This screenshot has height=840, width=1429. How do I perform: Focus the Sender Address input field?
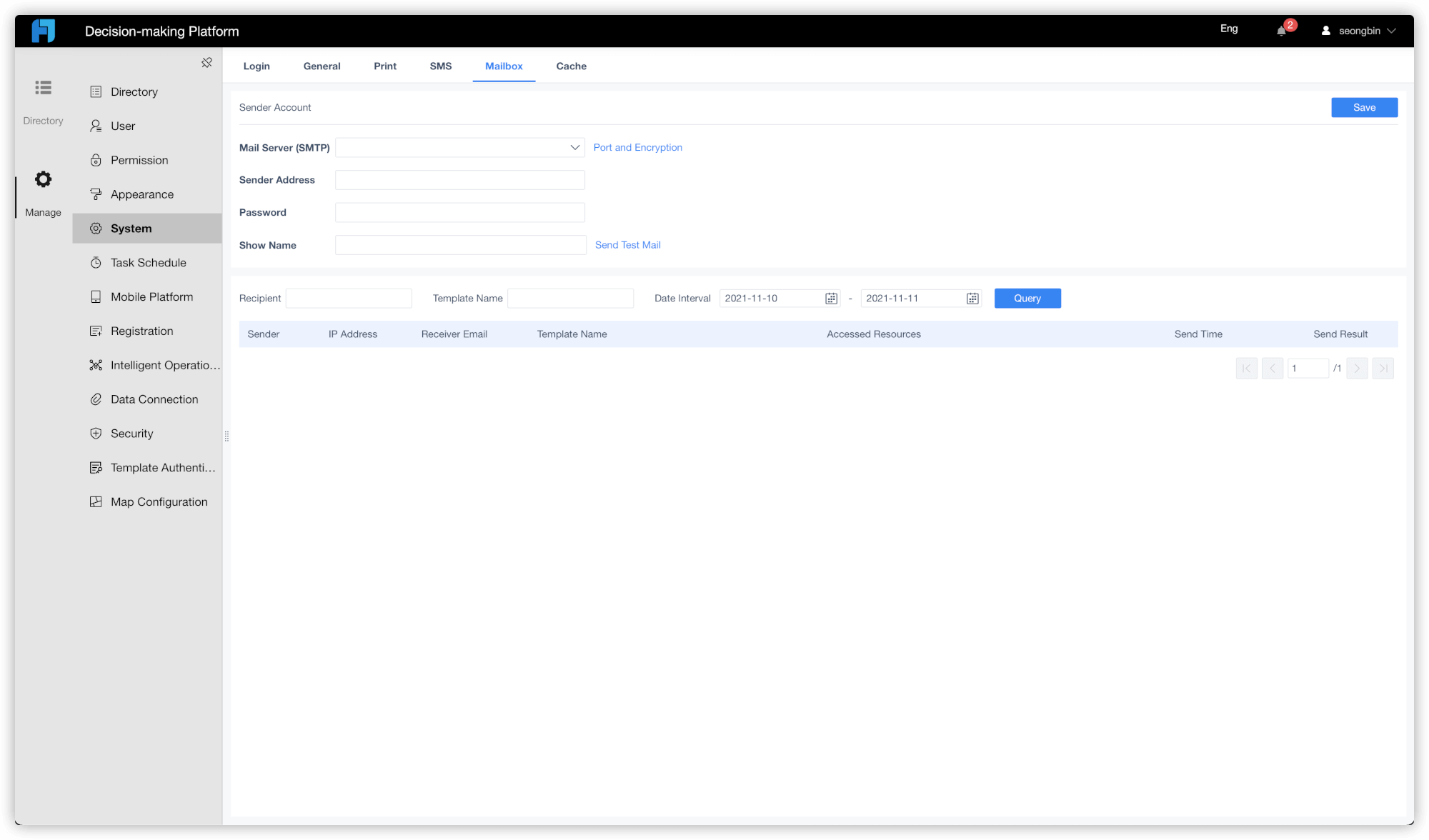point(460,180)
